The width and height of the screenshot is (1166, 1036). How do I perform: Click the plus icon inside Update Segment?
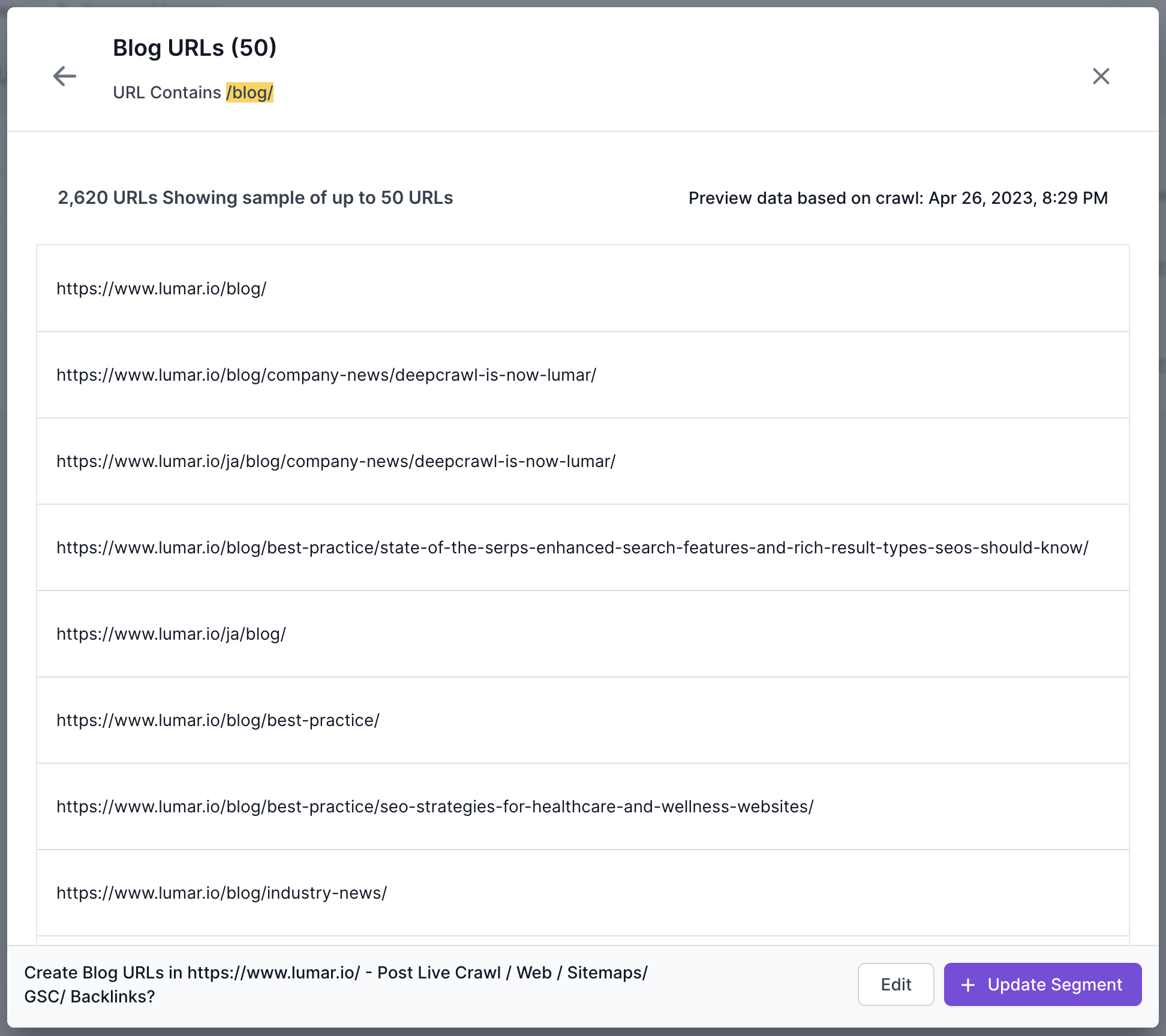click(x=967, y=984)
